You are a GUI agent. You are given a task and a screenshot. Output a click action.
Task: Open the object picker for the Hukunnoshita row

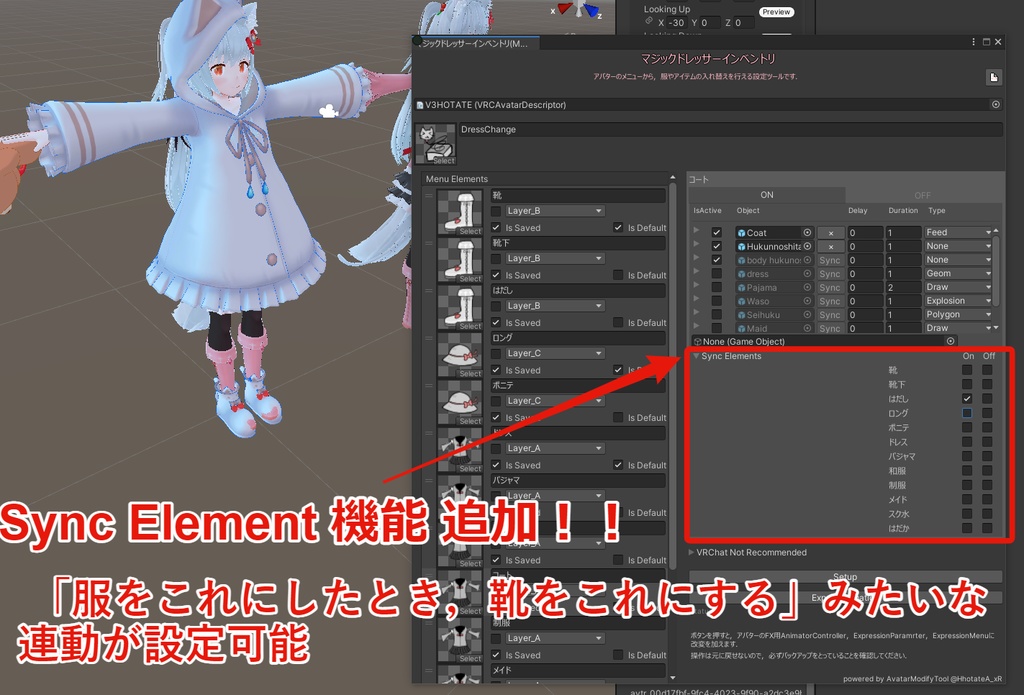tap(807, 246)
